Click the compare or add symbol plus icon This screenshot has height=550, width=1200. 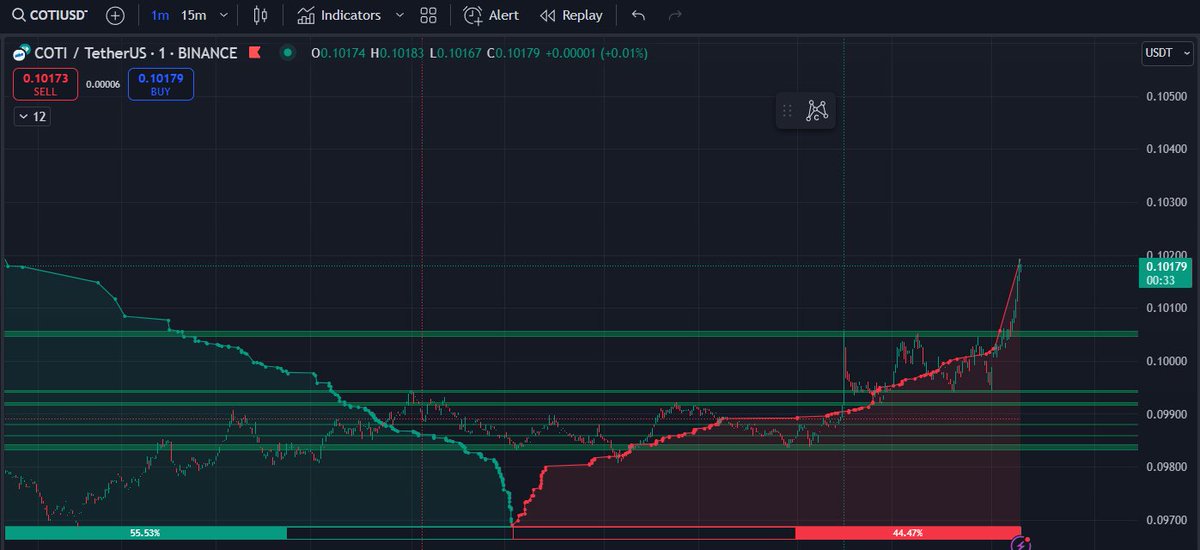tap(116, 15)
